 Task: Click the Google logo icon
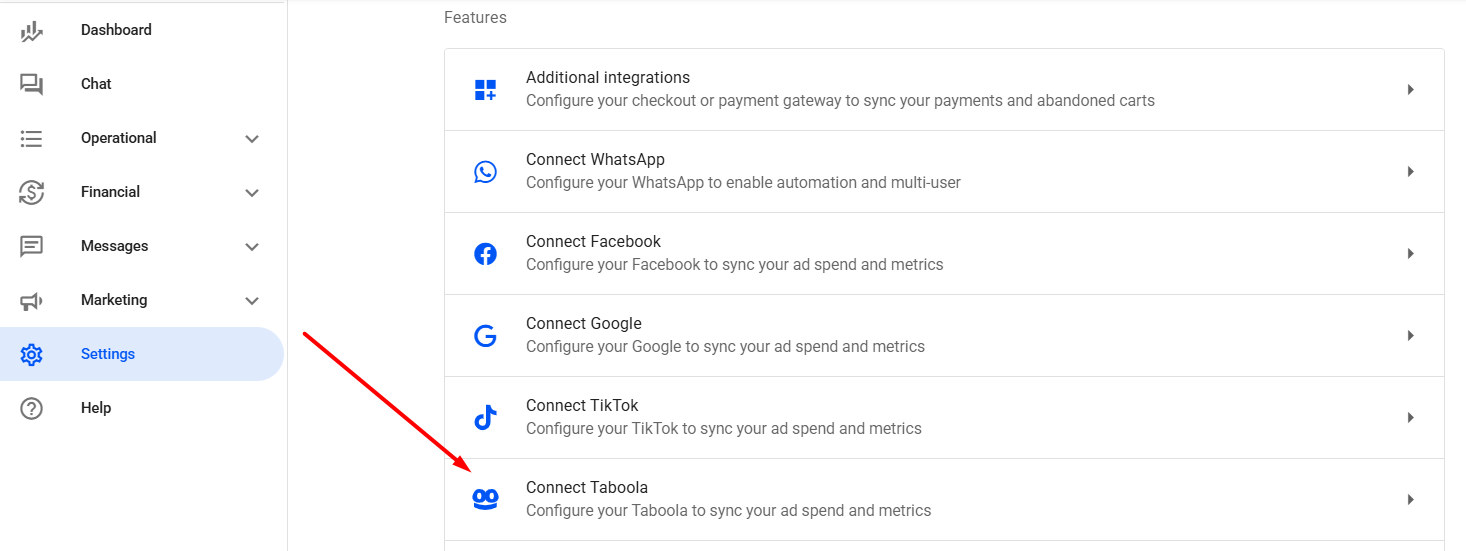[485, 336]
